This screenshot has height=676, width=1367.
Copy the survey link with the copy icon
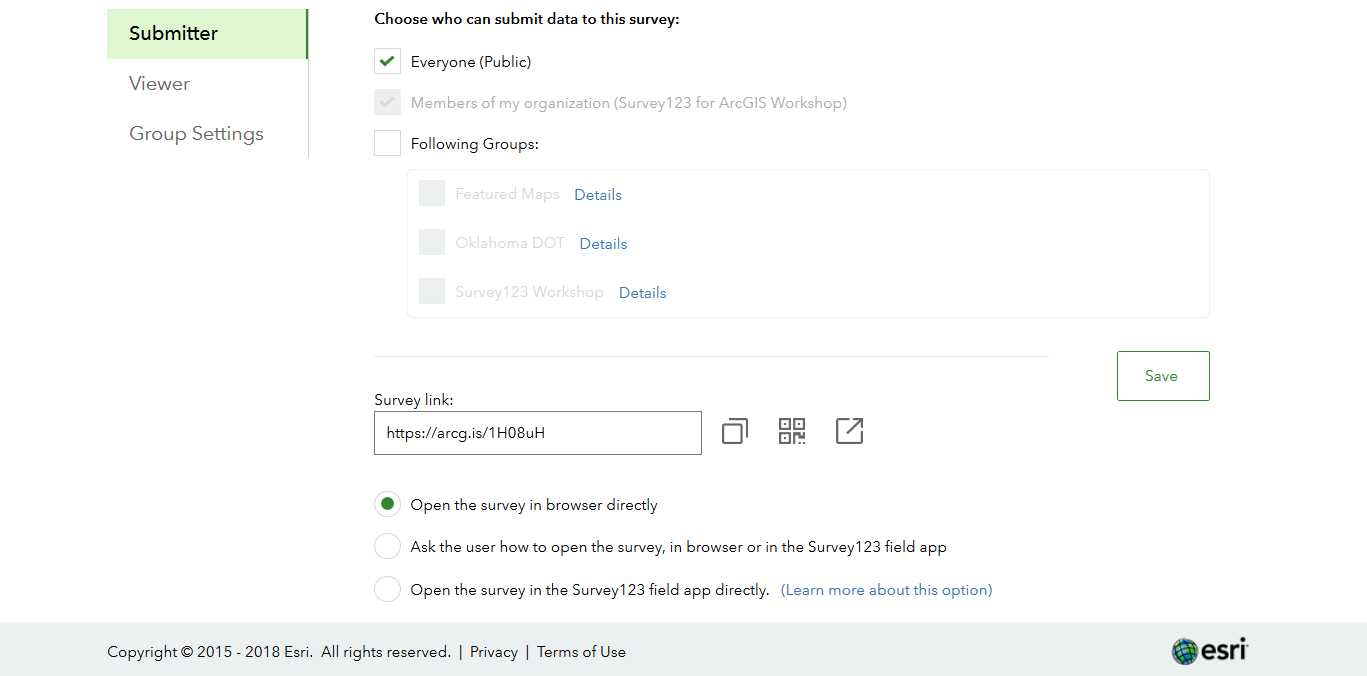tap(734, 432)
